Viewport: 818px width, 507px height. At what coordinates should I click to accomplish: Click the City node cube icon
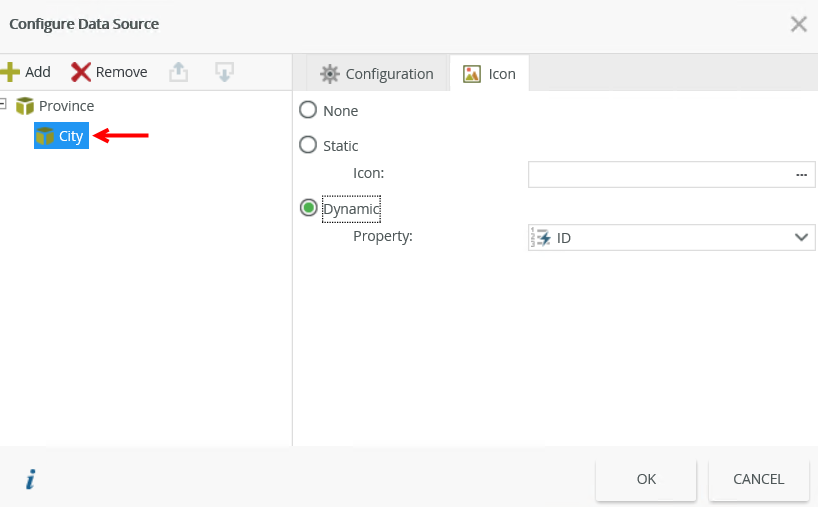(x=45, y=136)
